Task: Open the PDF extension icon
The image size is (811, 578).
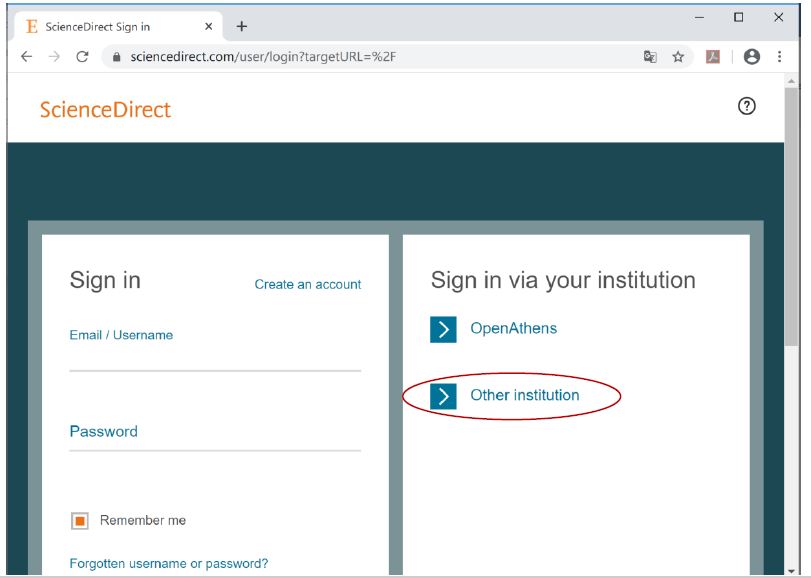Action: 713,56
